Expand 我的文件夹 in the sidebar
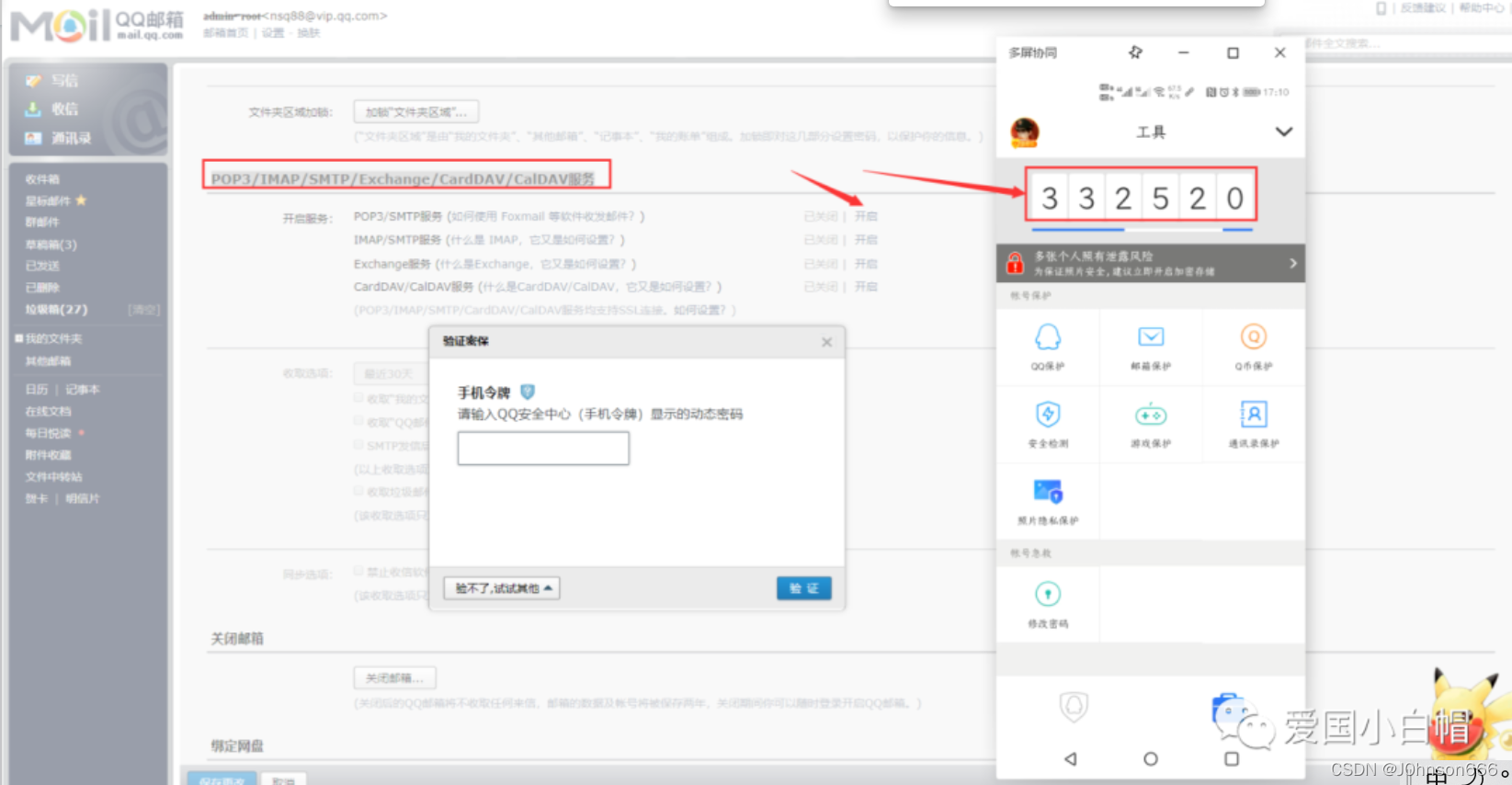The height and width of the screenshot is (785, 1512). [18, 338]
